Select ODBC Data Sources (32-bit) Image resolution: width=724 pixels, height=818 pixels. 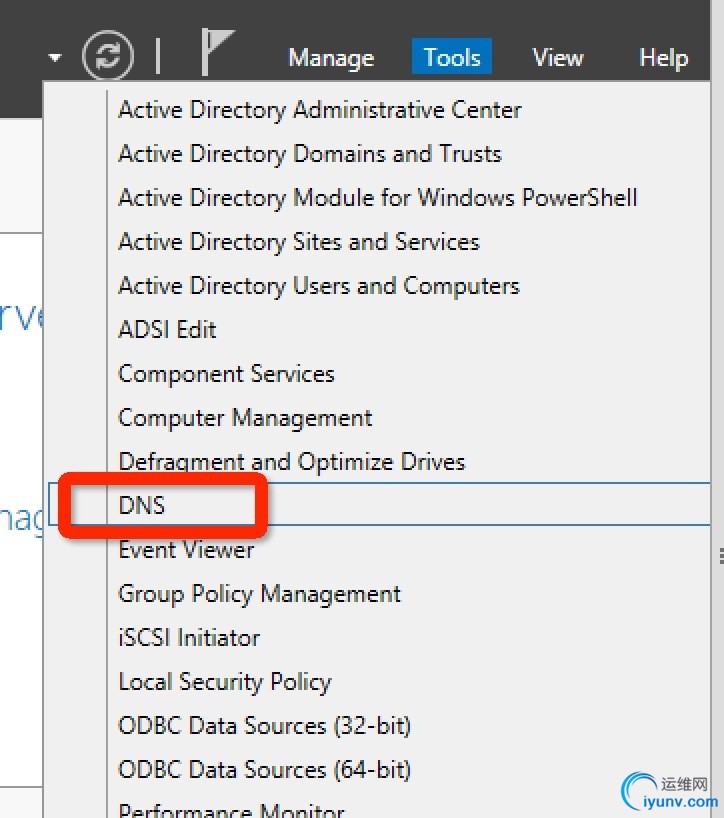point(265,726)
